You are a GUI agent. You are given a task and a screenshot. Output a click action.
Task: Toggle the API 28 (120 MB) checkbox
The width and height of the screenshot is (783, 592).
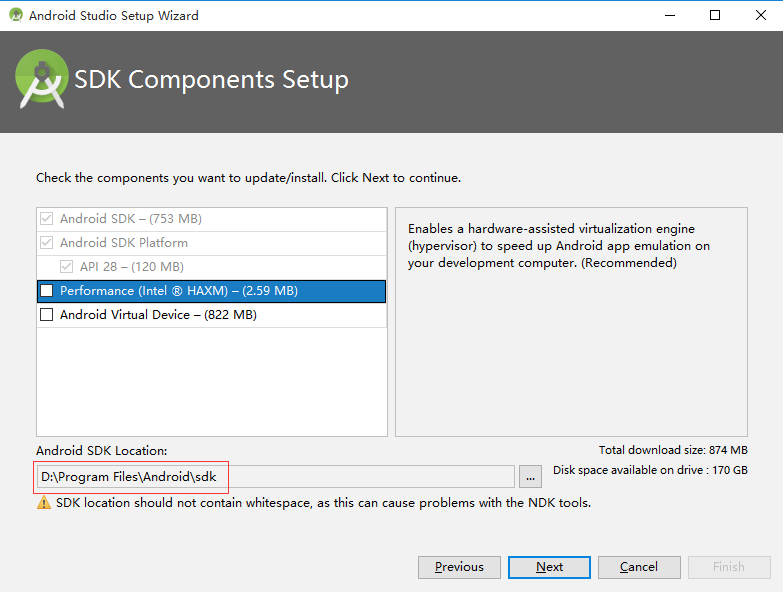click(x=66, y=267)
